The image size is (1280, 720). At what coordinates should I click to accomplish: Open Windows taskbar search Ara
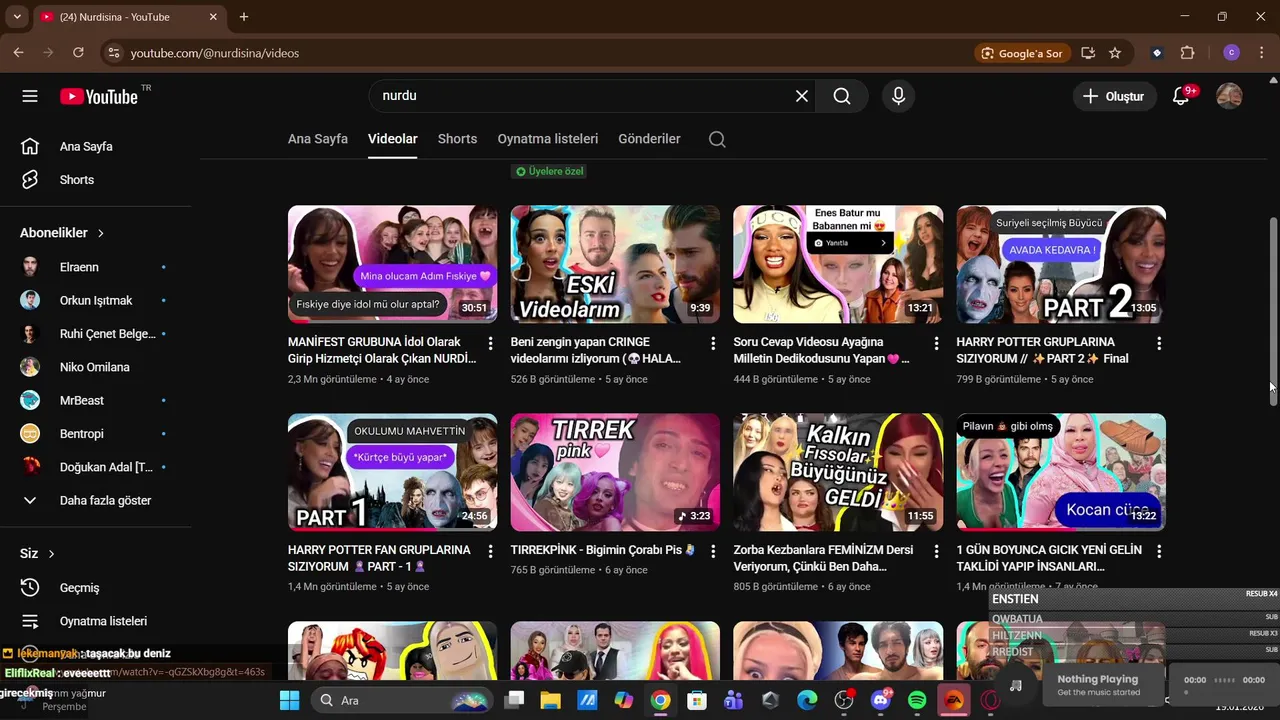click(x=404, y=700)
